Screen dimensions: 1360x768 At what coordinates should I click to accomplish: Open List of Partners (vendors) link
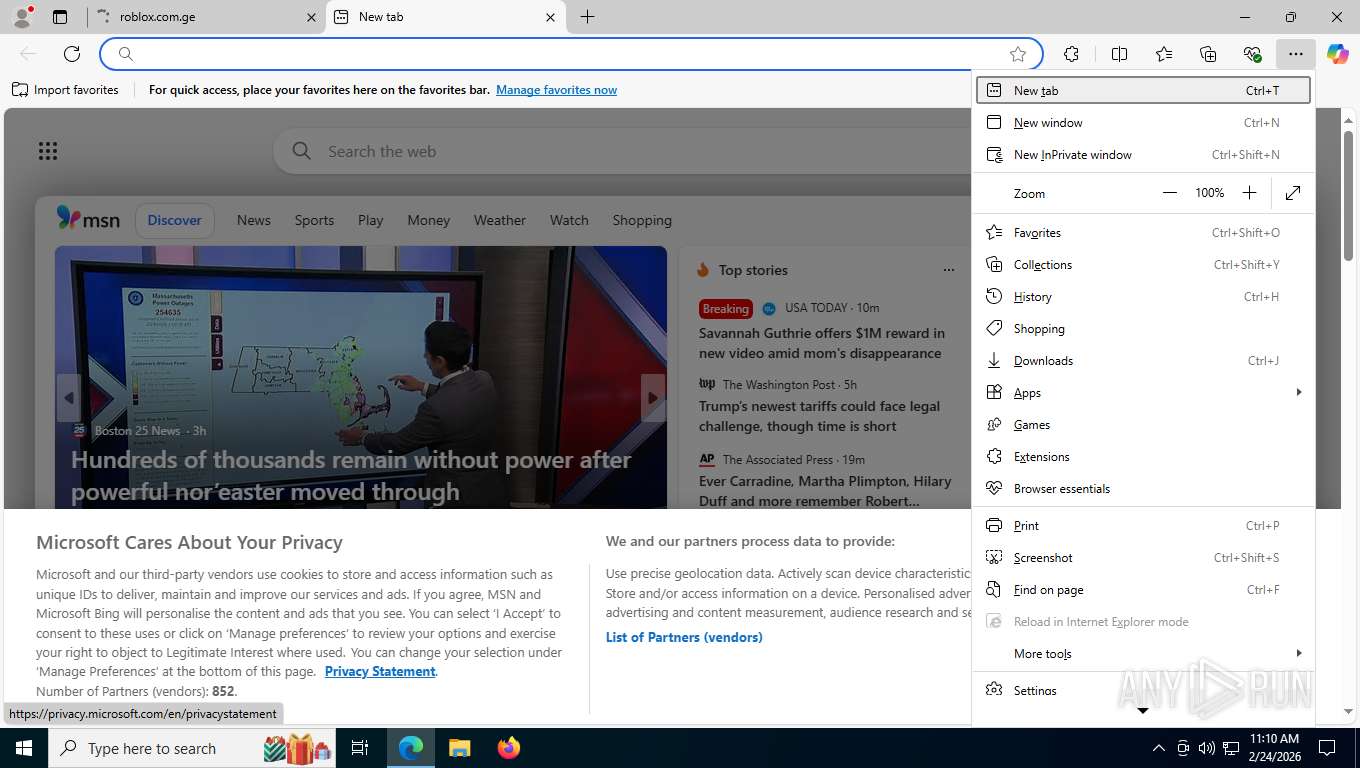click(684, 637)
